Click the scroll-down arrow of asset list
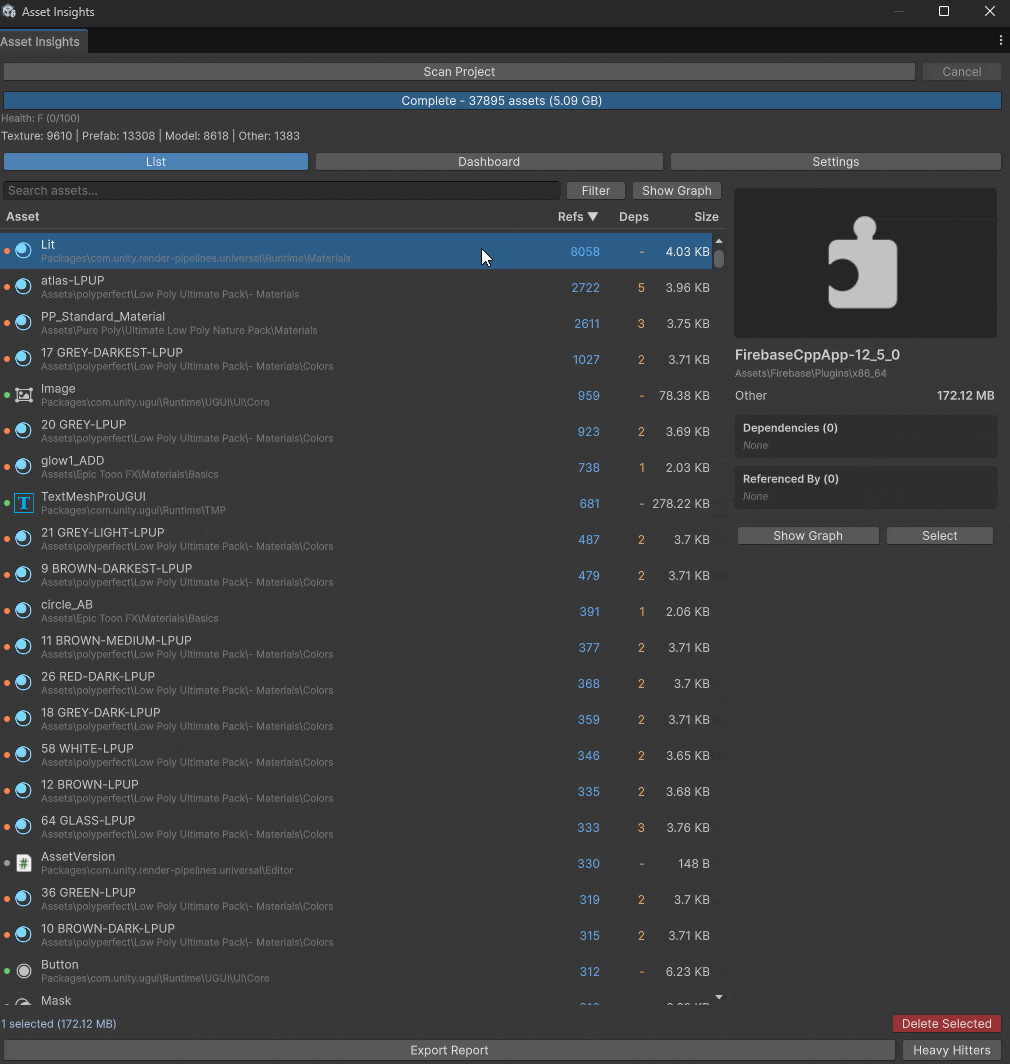 [719, 997]
